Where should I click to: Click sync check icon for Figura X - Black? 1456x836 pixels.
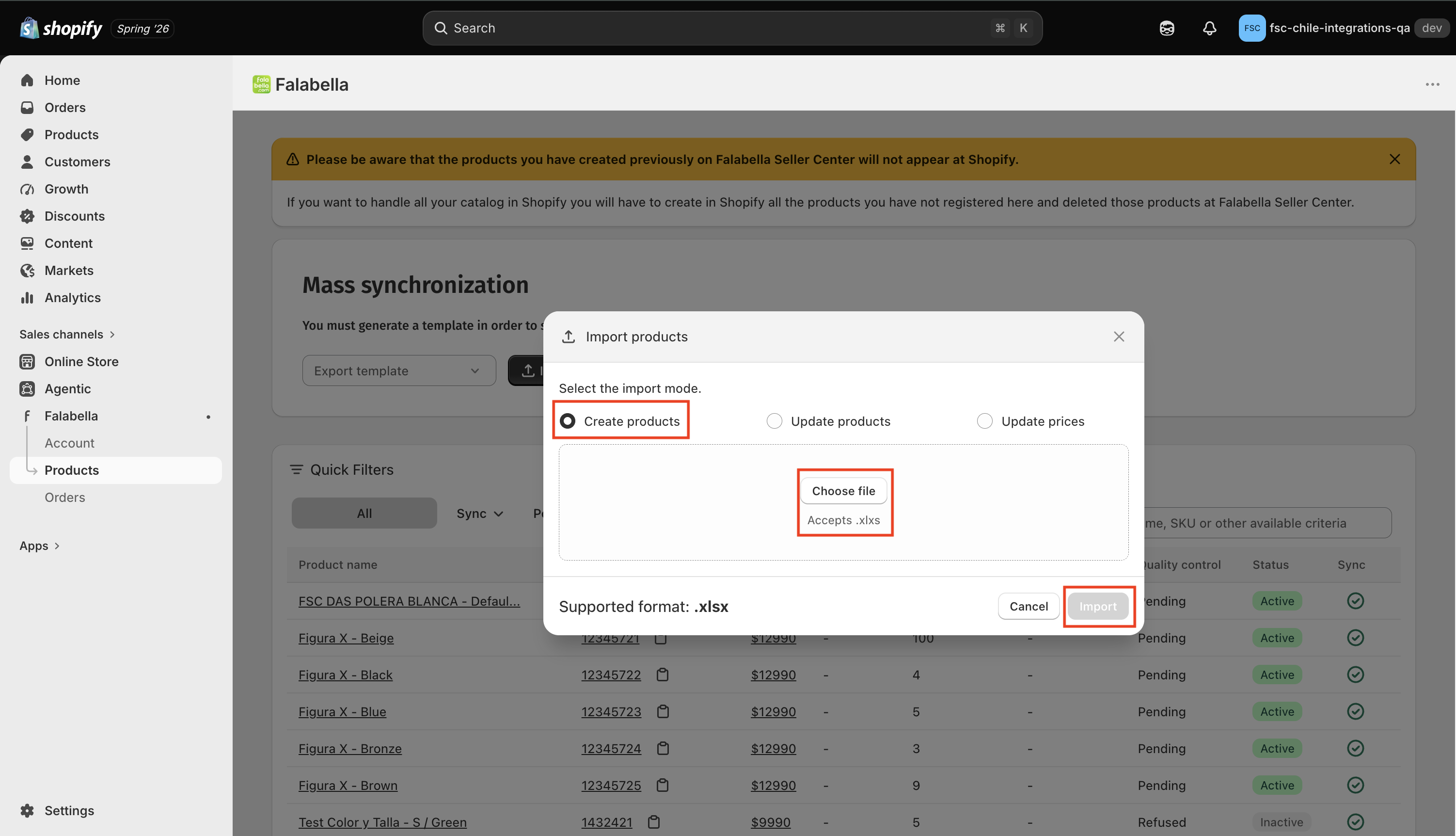point(1355,674)
